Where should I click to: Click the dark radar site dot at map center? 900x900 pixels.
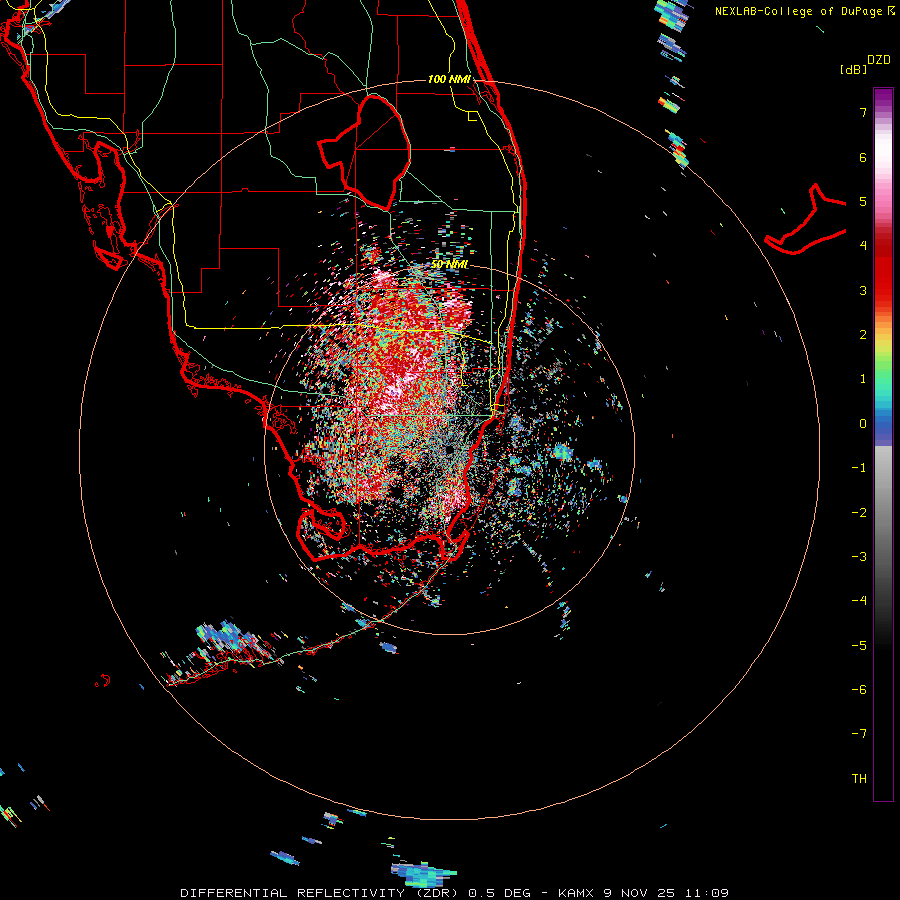(449, 449)
